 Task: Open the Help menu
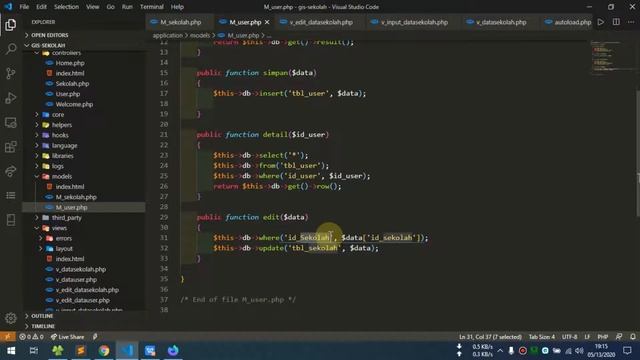[177, 7]
